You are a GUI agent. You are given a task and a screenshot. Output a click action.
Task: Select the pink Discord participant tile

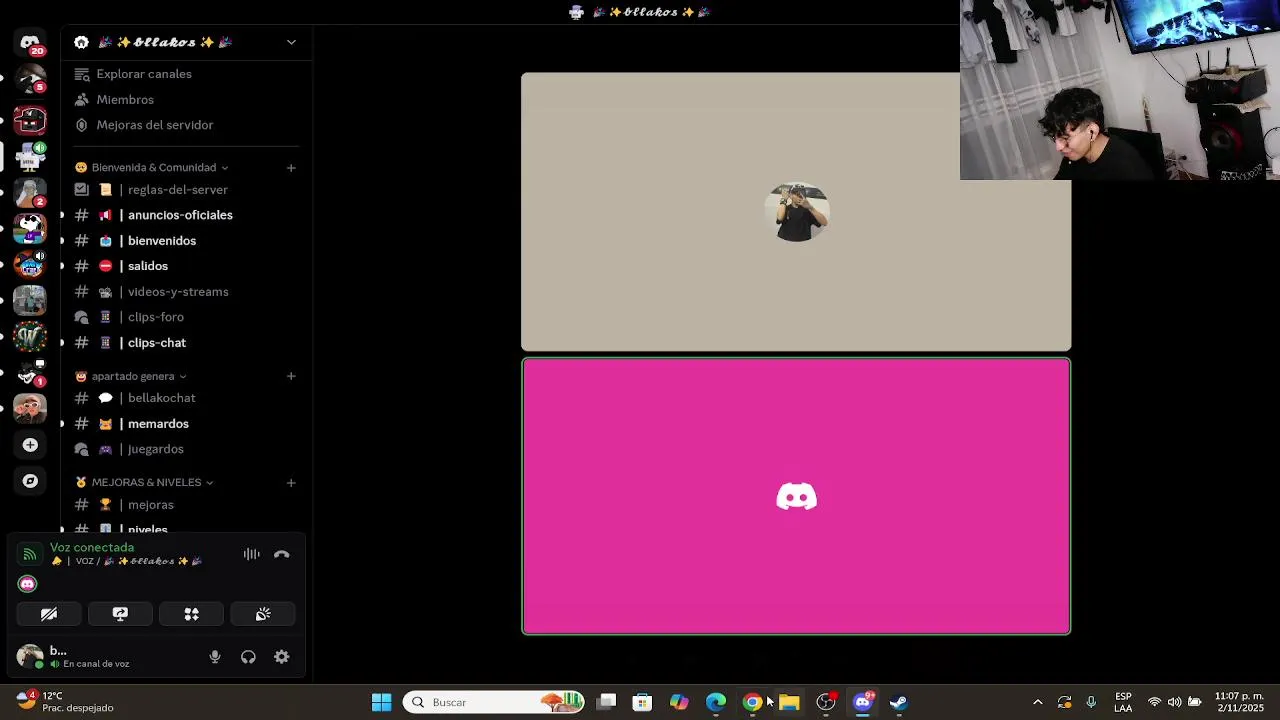point(796,496)
